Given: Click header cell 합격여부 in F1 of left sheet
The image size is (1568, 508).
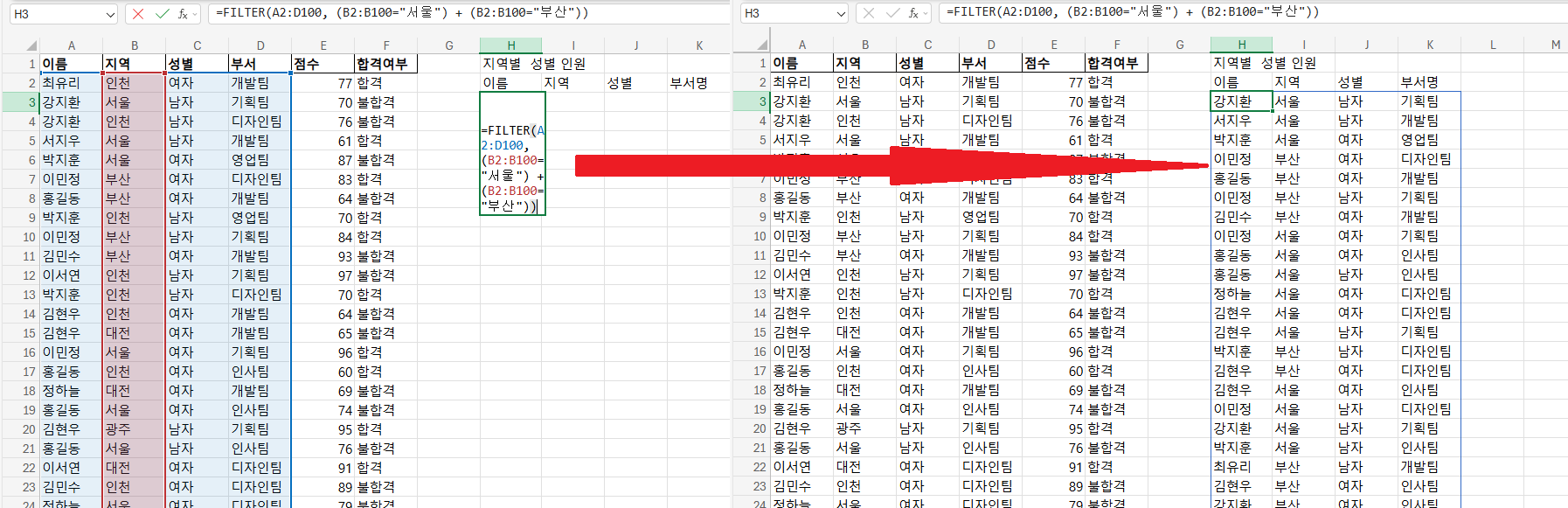Looking at the screenshot, I should tap(386, 64).
